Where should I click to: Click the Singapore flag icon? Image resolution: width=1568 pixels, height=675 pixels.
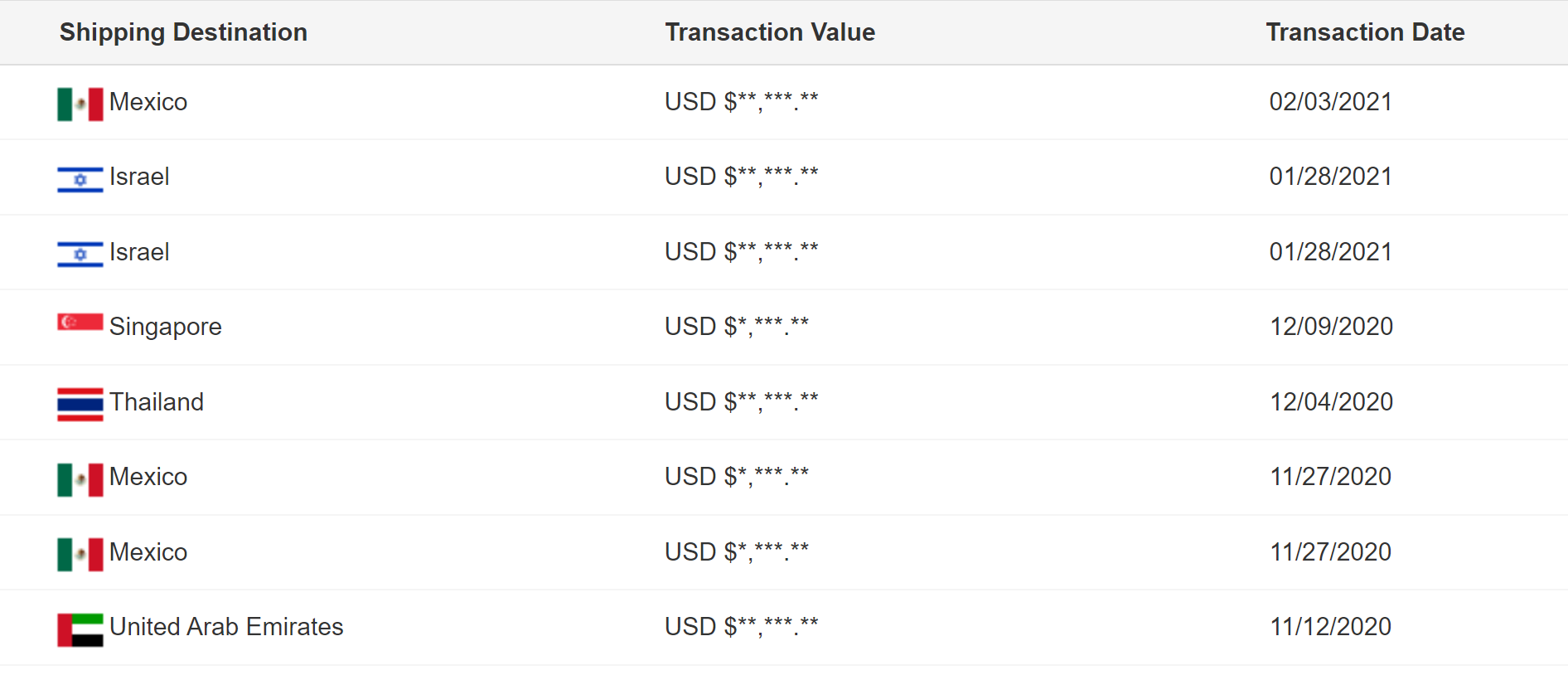pos(80,322)
